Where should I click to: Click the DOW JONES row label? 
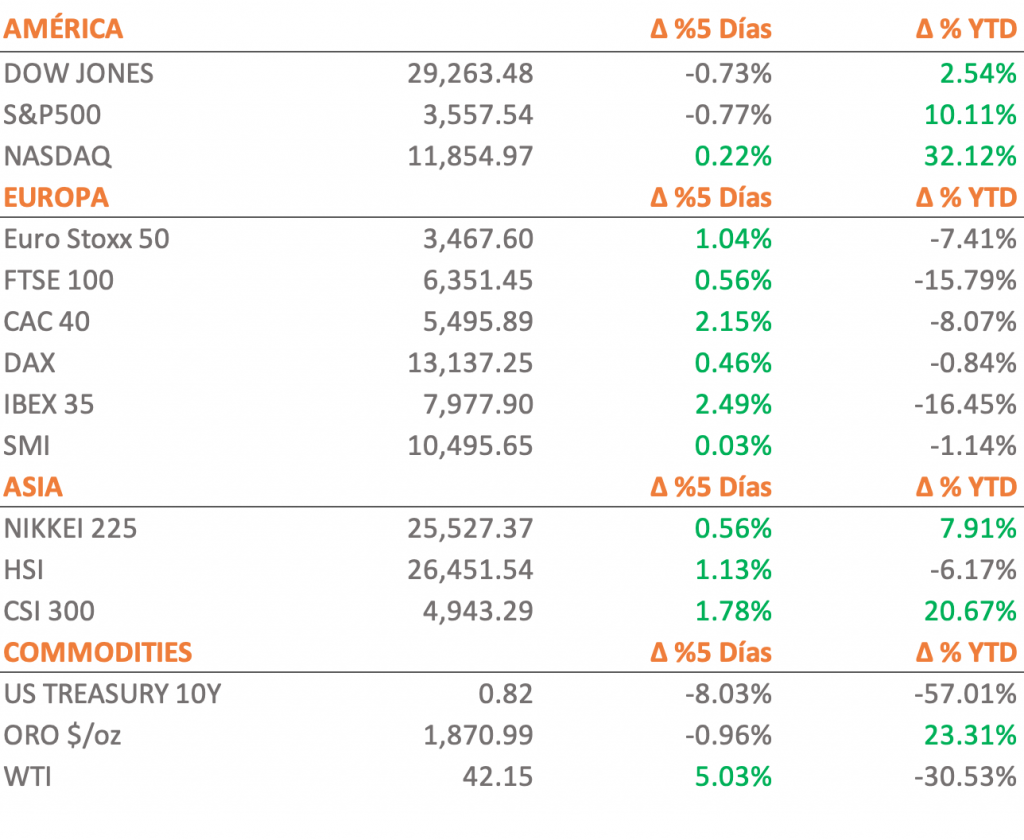click(x=79, y=73)
